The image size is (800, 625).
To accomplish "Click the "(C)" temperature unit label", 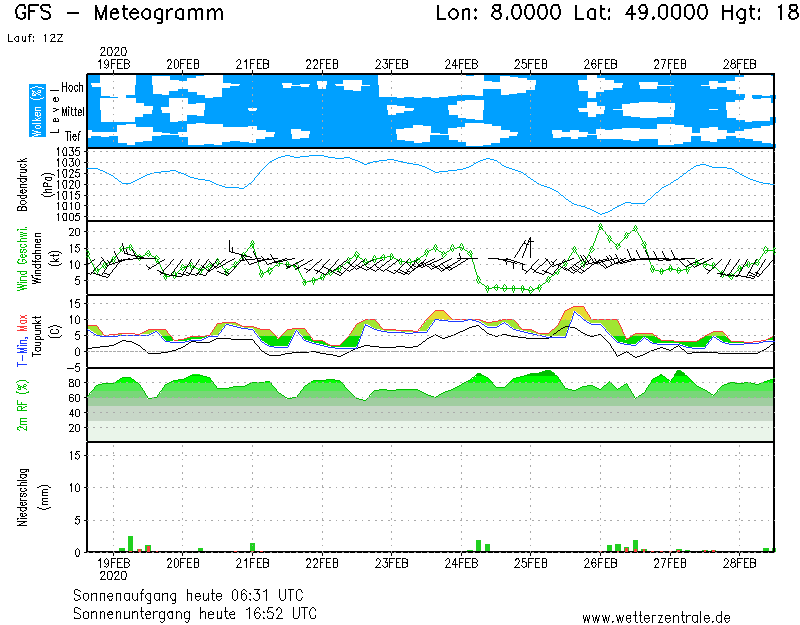I will pos(56,332).
